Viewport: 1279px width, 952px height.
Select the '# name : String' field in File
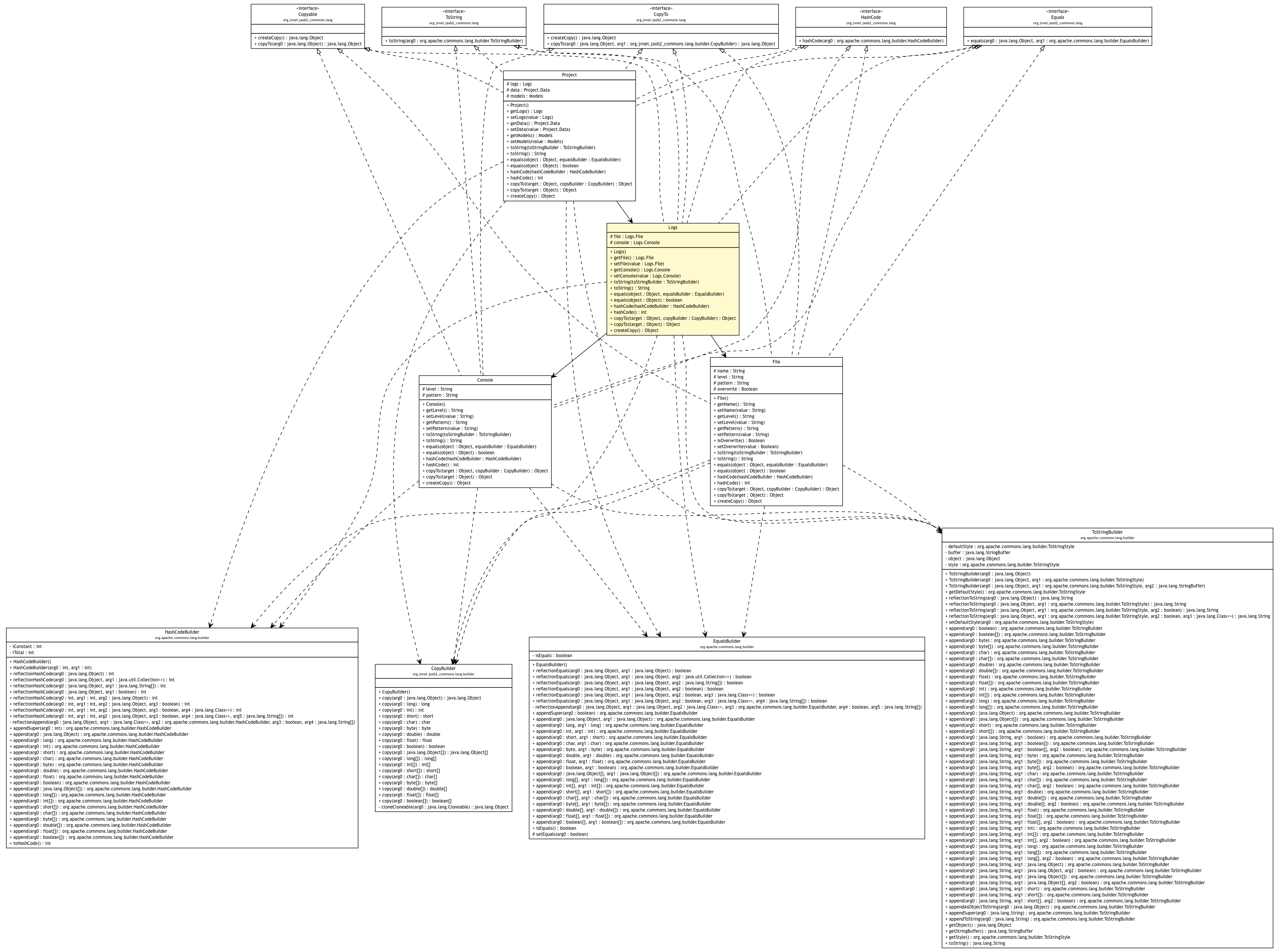coord(729,371)
